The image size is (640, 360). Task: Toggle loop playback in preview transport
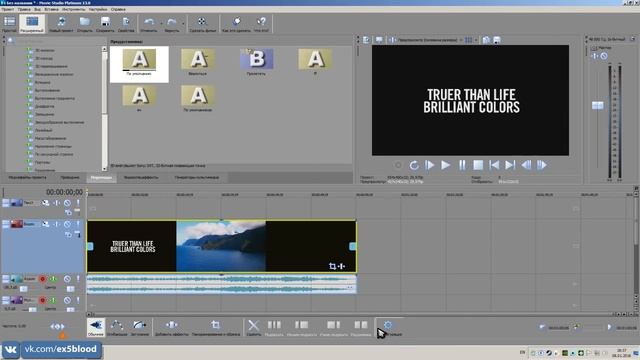[414, 165]
